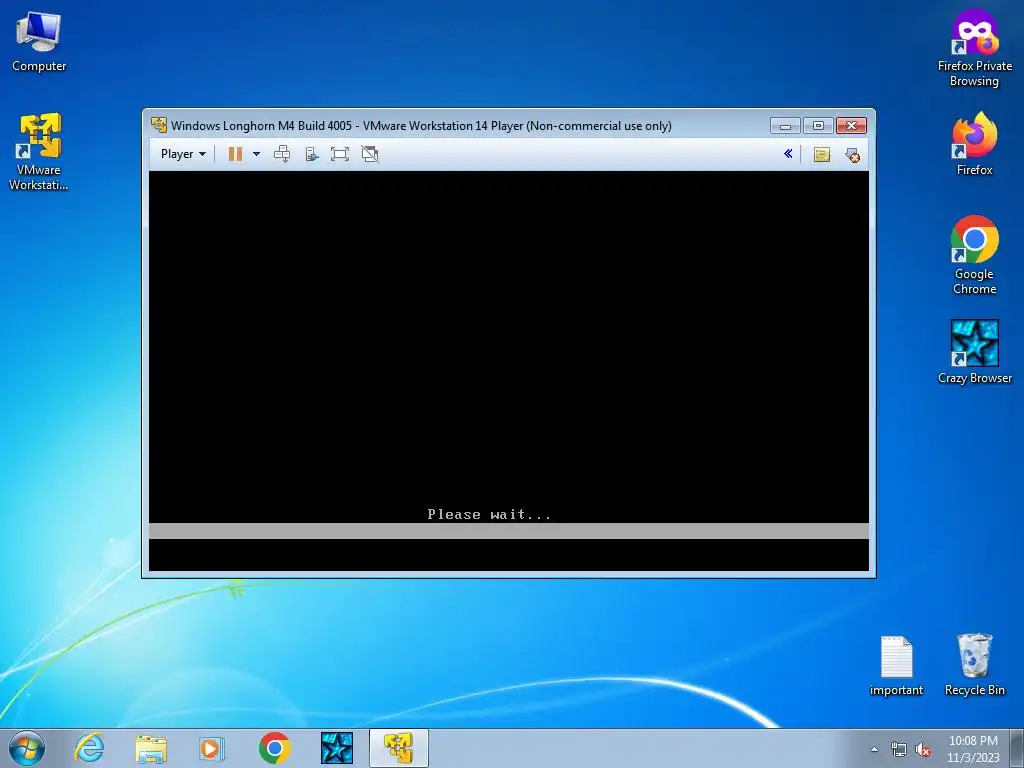Select the Firefox Private Browsing shortcut
Viewport: 1024px width, 768px height.
(x=974, y=48)
